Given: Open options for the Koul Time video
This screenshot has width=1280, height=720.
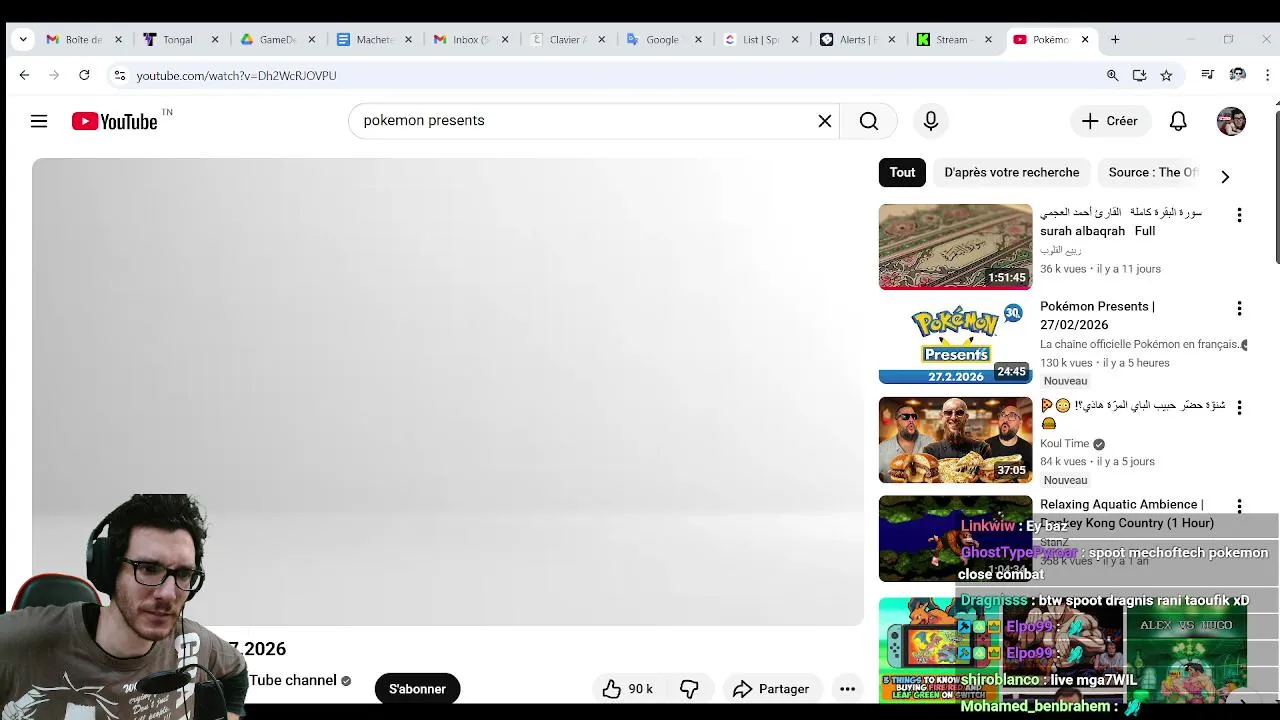Looking at the screenshot, I should [1239, 407].
